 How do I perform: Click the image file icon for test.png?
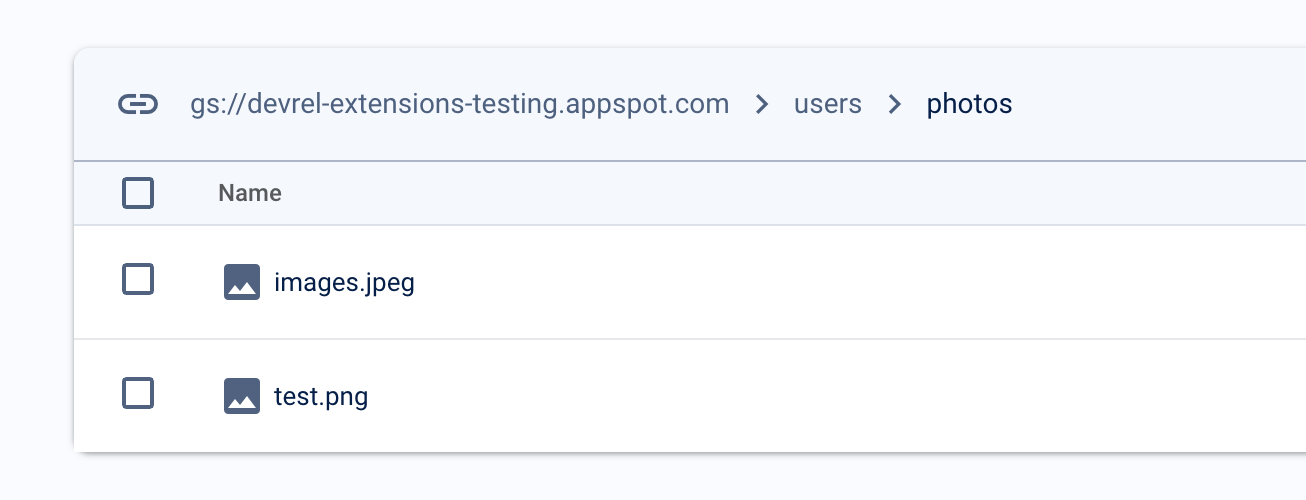(242, 396)
